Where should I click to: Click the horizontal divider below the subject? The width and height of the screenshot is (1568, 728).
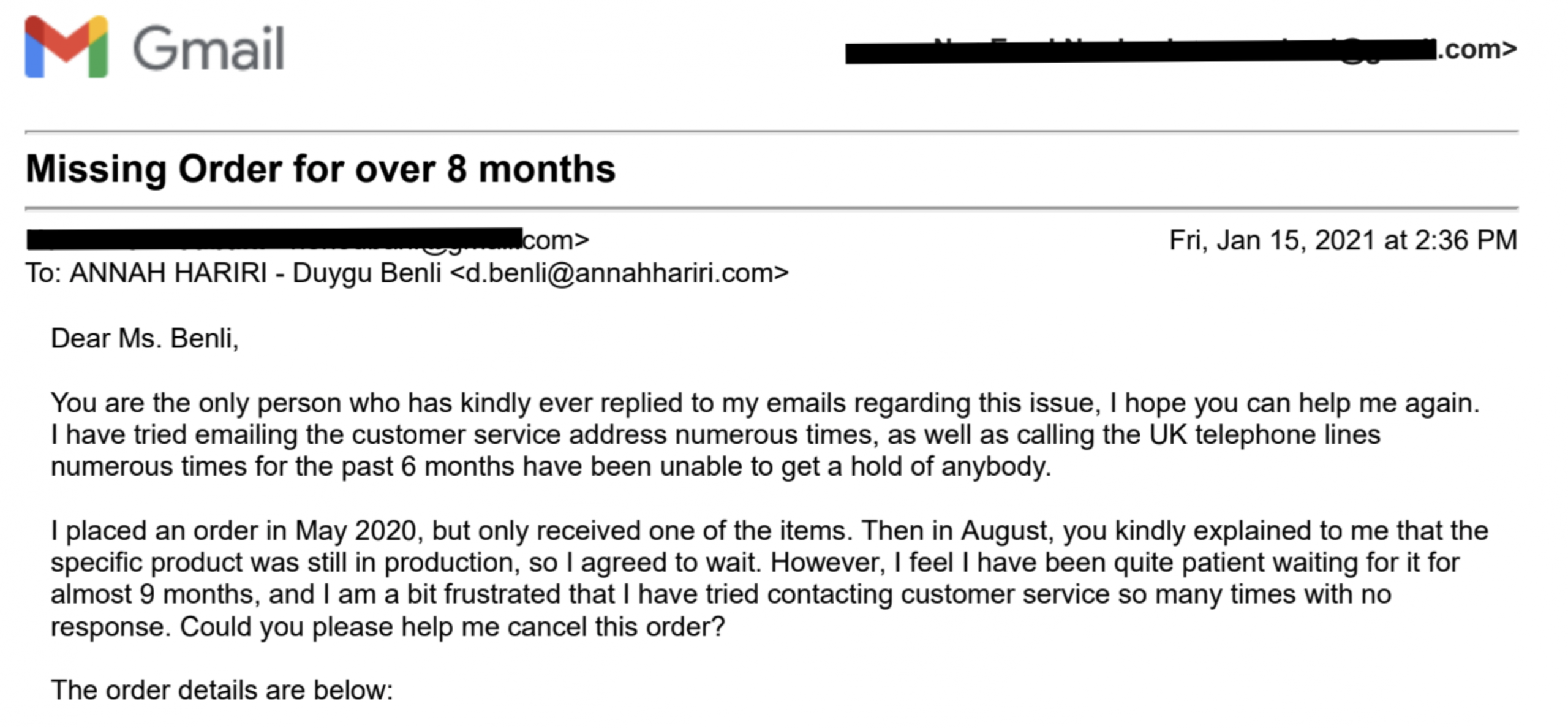[x=771, y=208]
